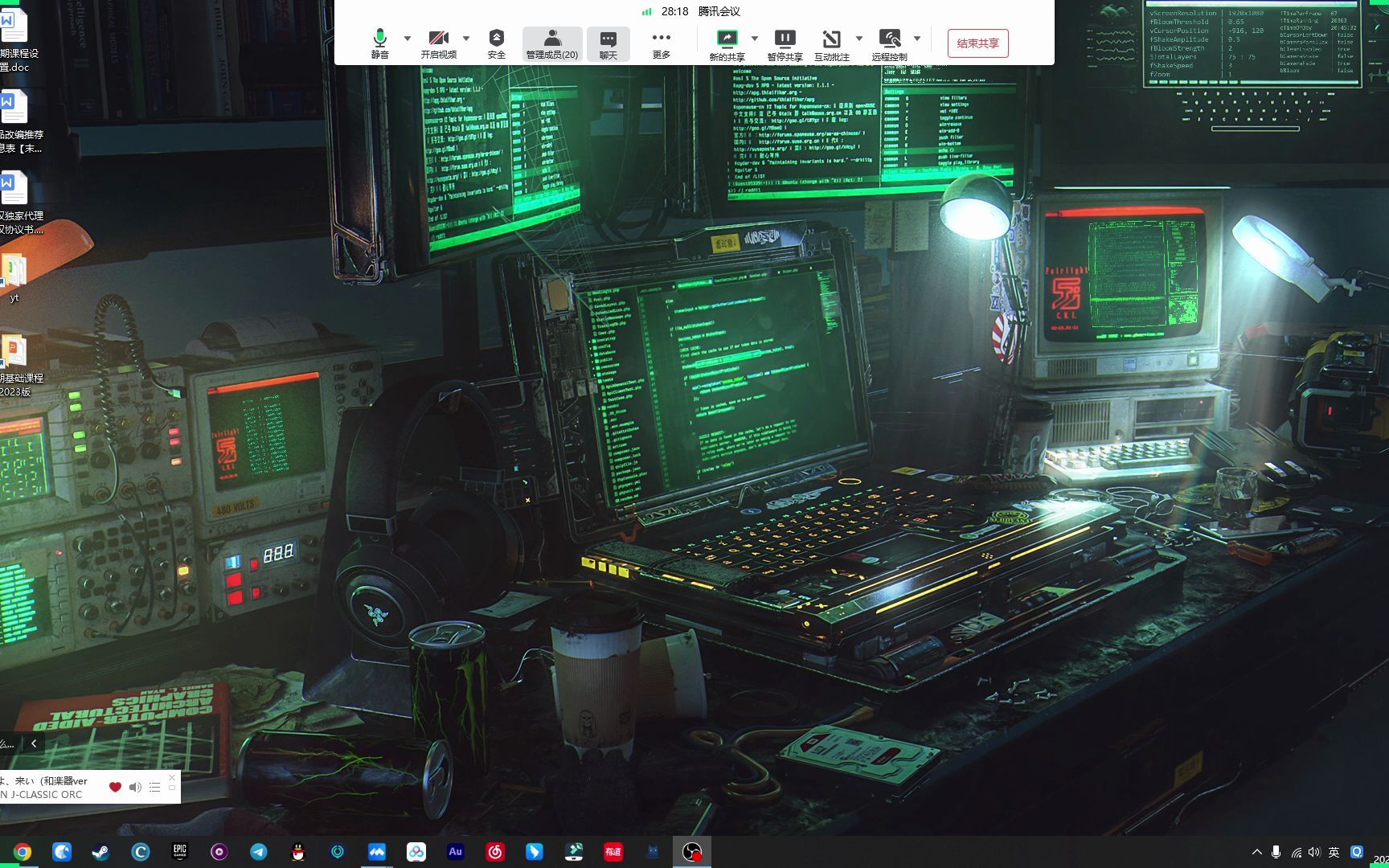
Task: Turn on camera with 开启视频
Action: tap(439, 43)
